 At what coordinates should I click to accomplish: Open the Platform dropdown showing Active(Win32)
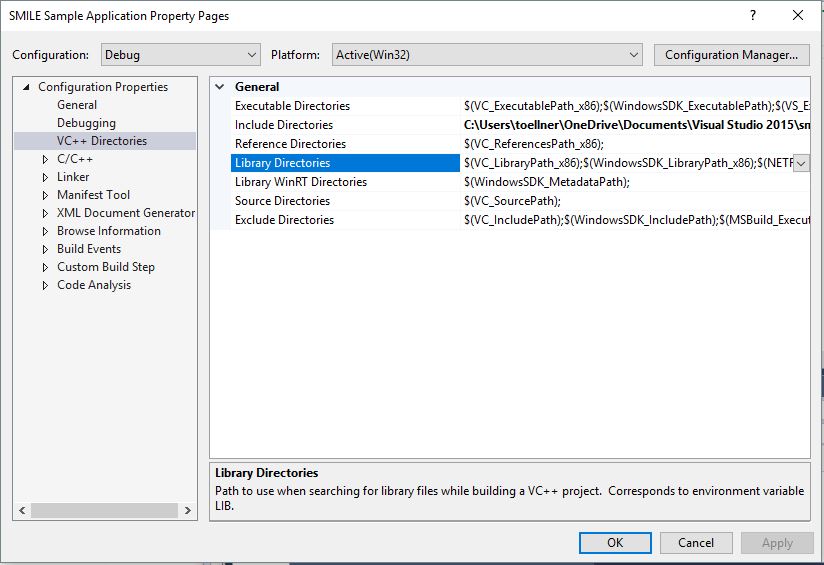487,55
